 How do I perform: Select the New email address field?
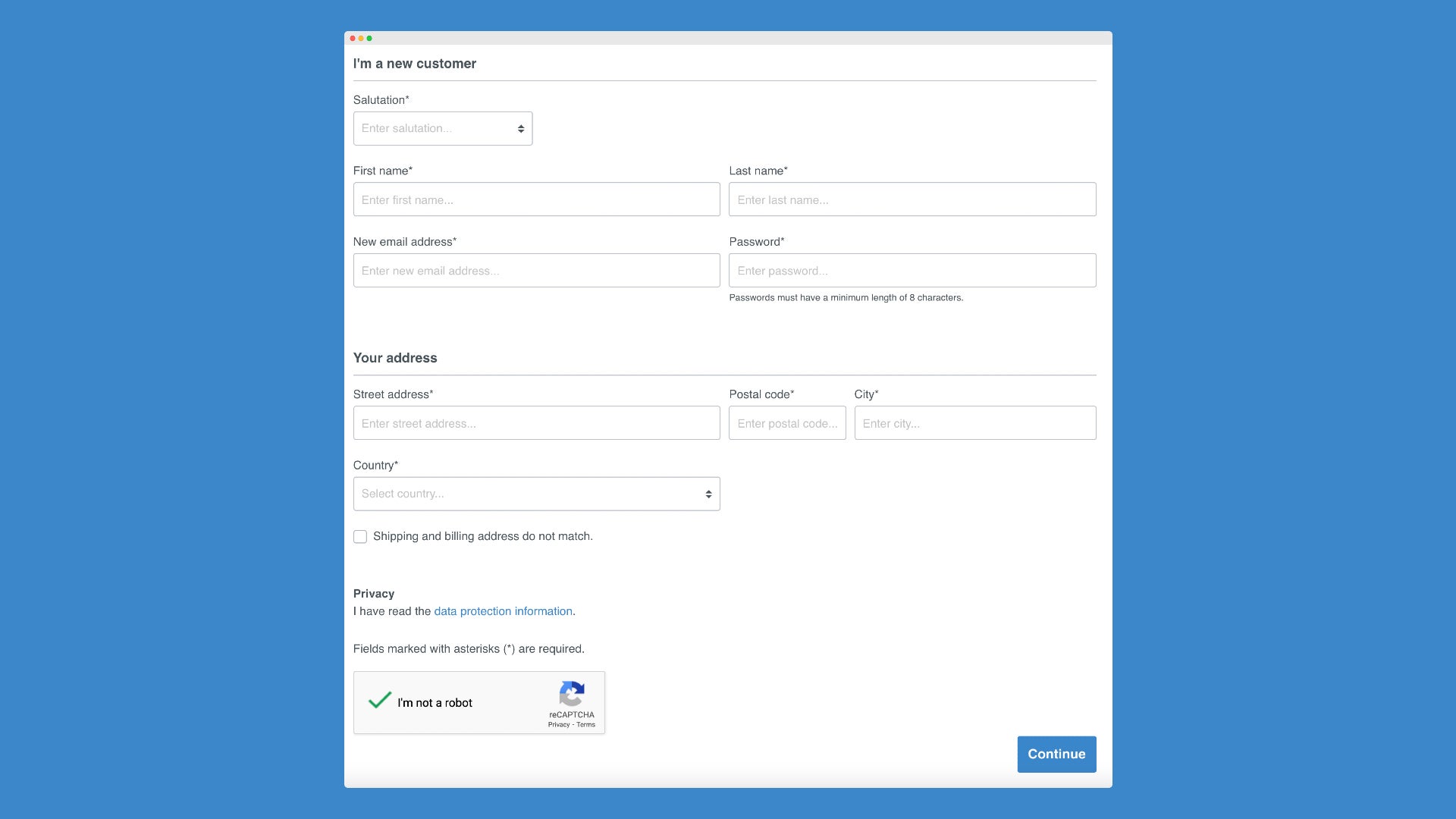(x=537, y=271)
